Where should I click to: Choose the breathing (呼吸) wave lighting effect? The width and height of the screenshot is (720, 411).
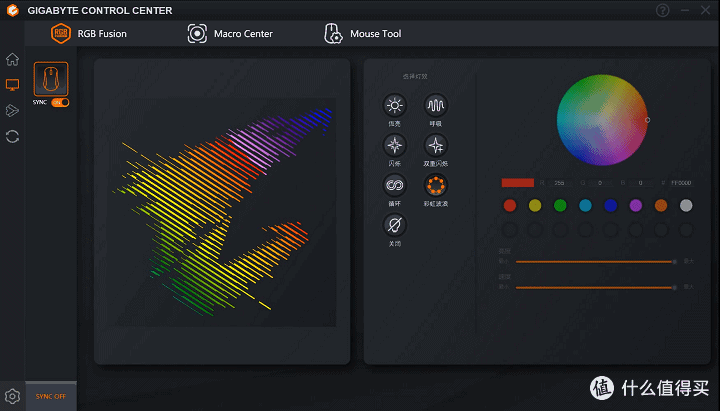coord(435,106)
